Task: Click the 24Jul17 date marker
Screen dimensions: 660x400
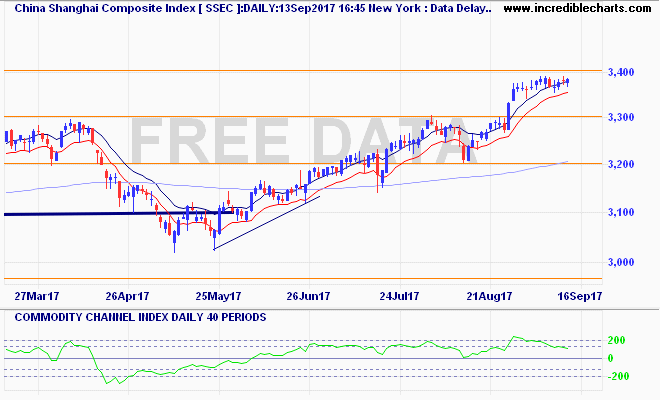Action: click(x=399, y=296)
